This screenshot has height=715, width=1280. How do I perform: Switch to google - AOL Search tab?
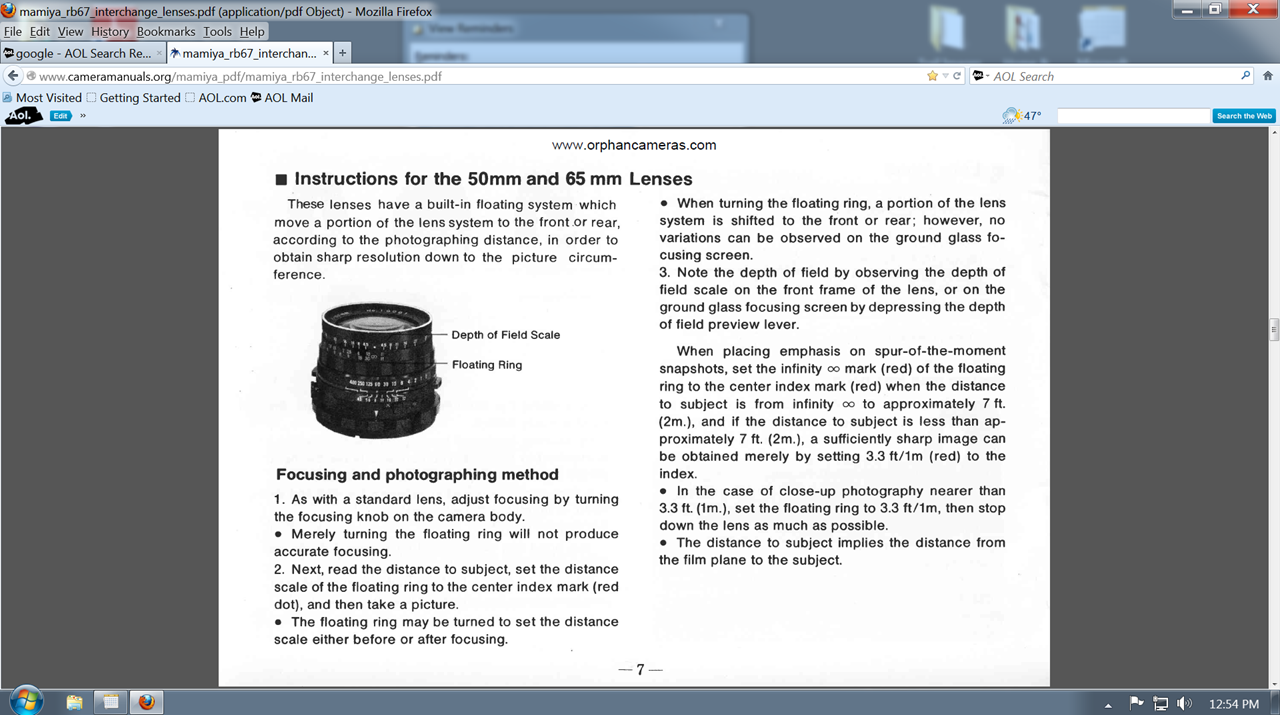tap(83, 53)
